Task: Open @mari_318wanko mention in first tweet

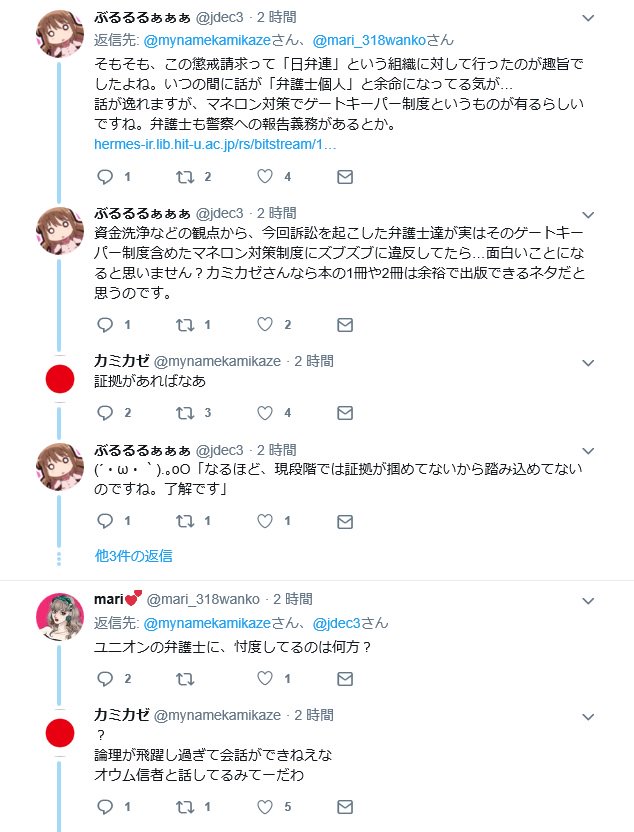Action: coord(369,40)
